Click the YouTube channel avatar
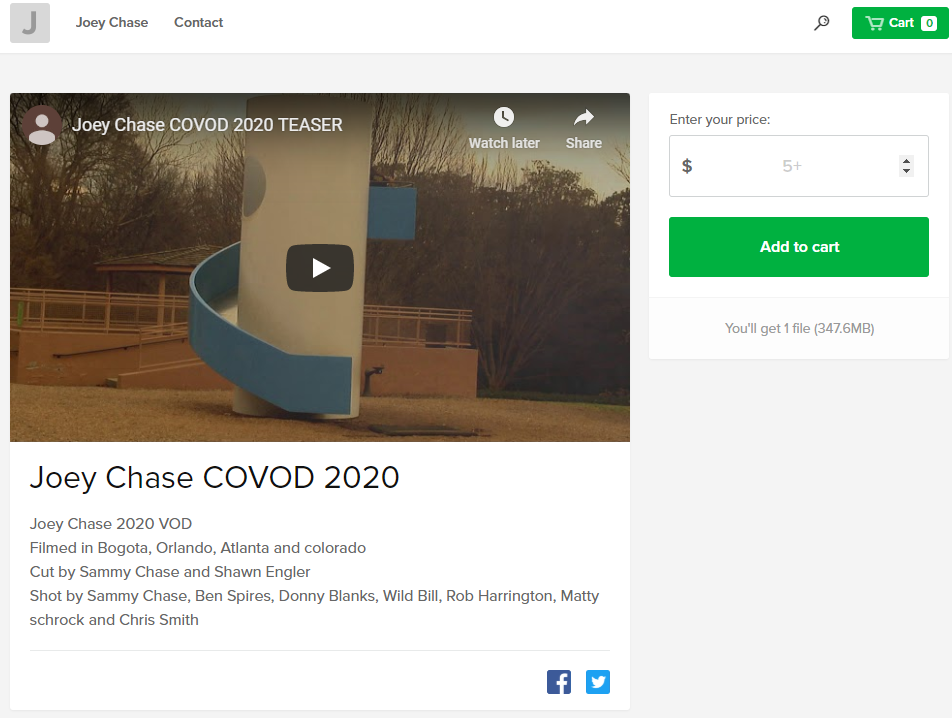952x718 pixels. [42, 125]
